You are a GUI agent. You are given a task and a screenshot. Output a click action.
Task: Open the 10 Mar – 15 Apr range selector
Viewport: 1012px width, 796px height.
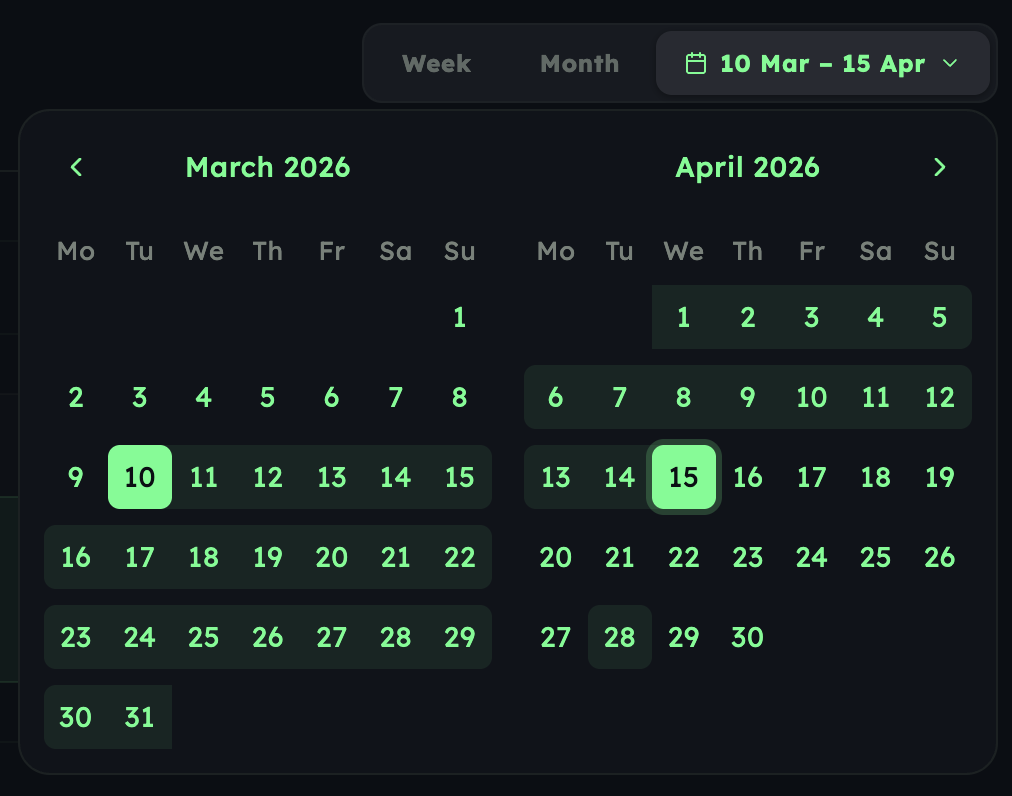click(x=822, y=63)
